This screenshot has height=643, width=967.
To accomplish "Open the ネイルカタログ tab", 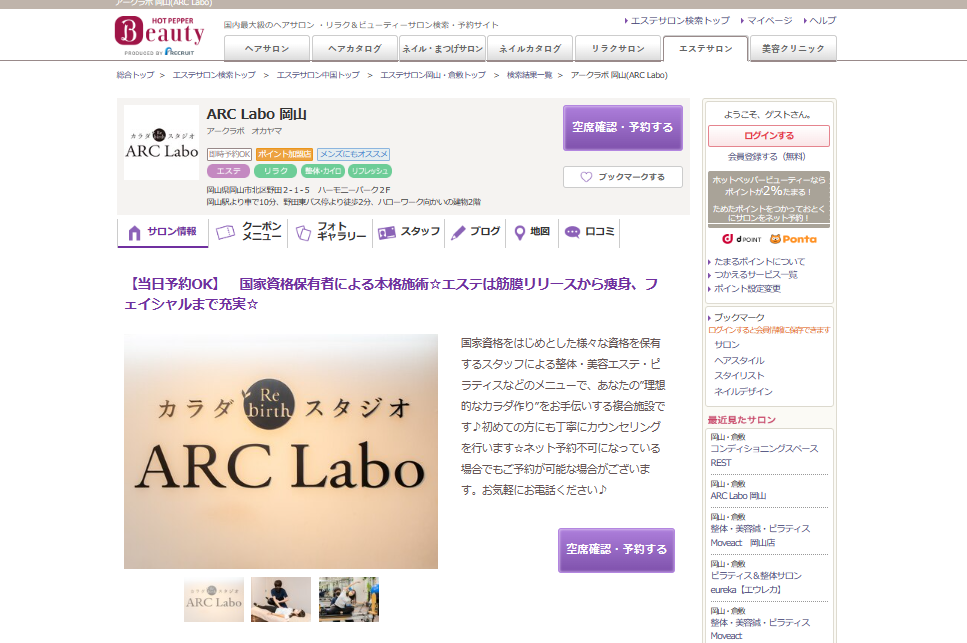I will (x=530, y=49).
